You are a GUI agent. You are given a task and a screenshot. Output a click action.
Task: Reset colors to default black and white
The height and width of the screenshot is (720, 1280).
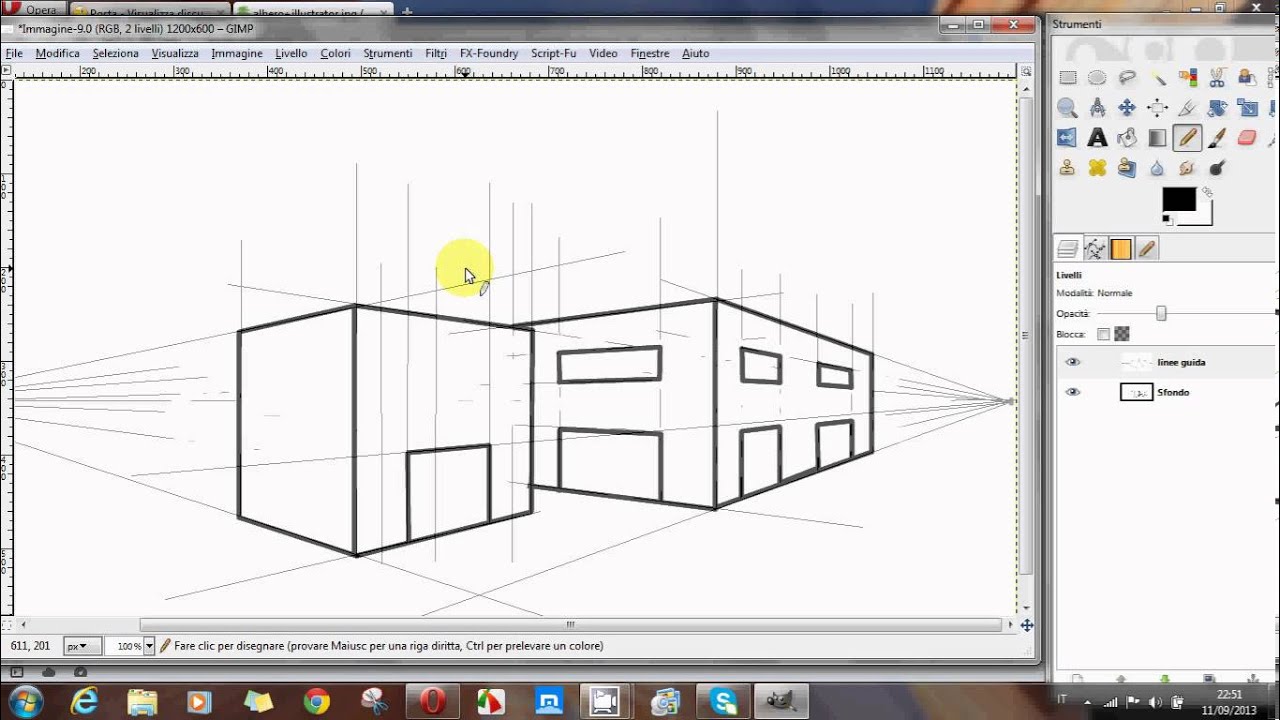(1167, 219)
